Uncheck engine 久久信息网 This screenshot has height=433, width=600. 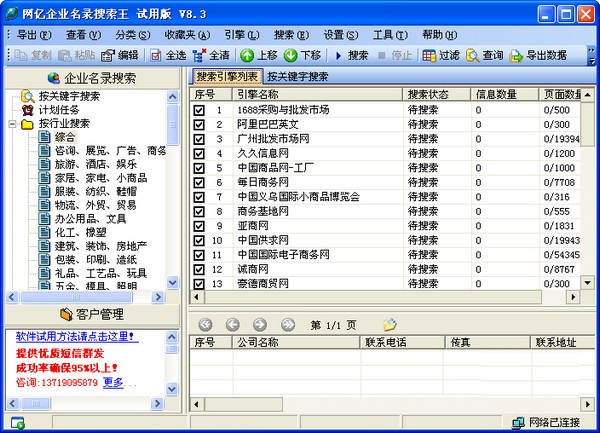(199, 154)
